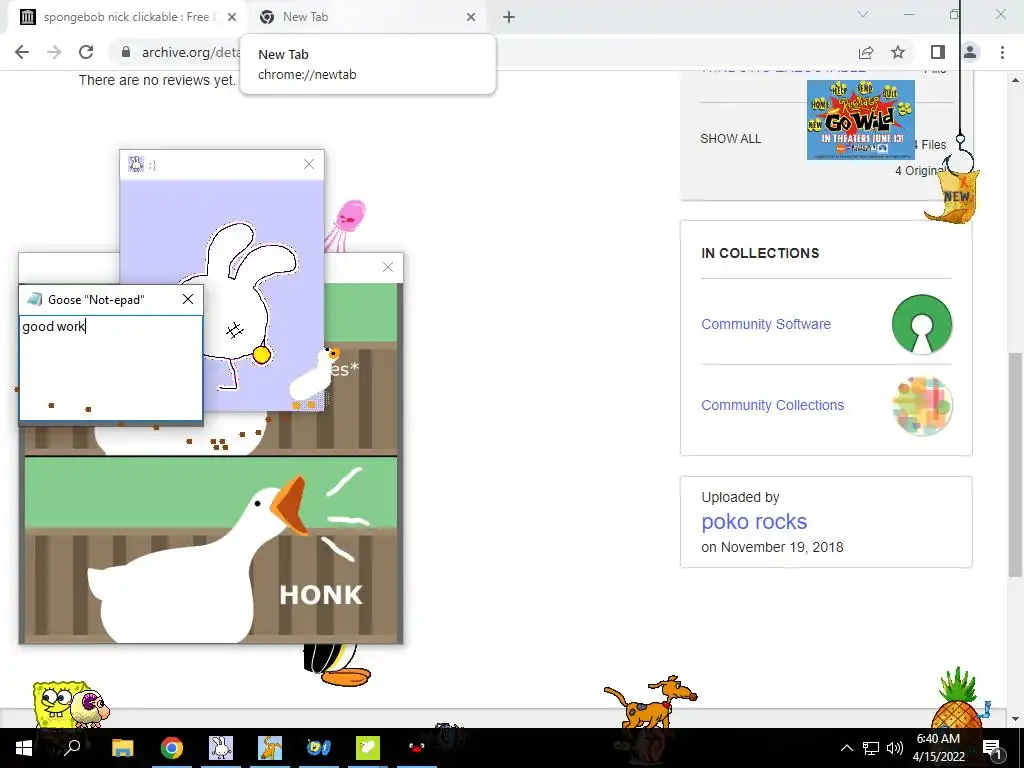This screenshot has width=1024, height=768.
Task: Click the Community Software green logo
Action: pyautogui.click(x=922, y=324)
